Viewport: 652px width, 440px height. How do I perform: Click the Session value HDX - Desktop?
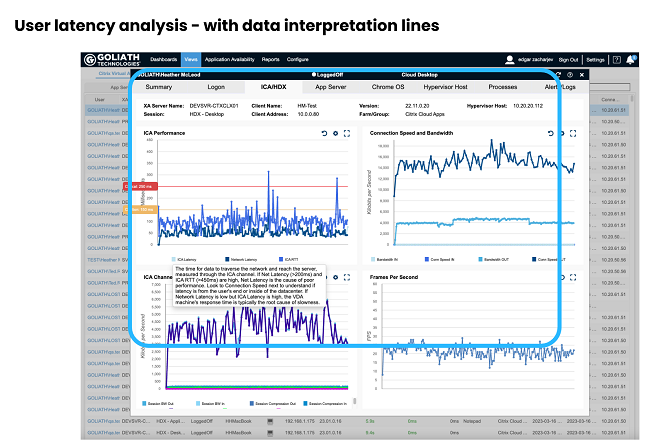[207, 114]
